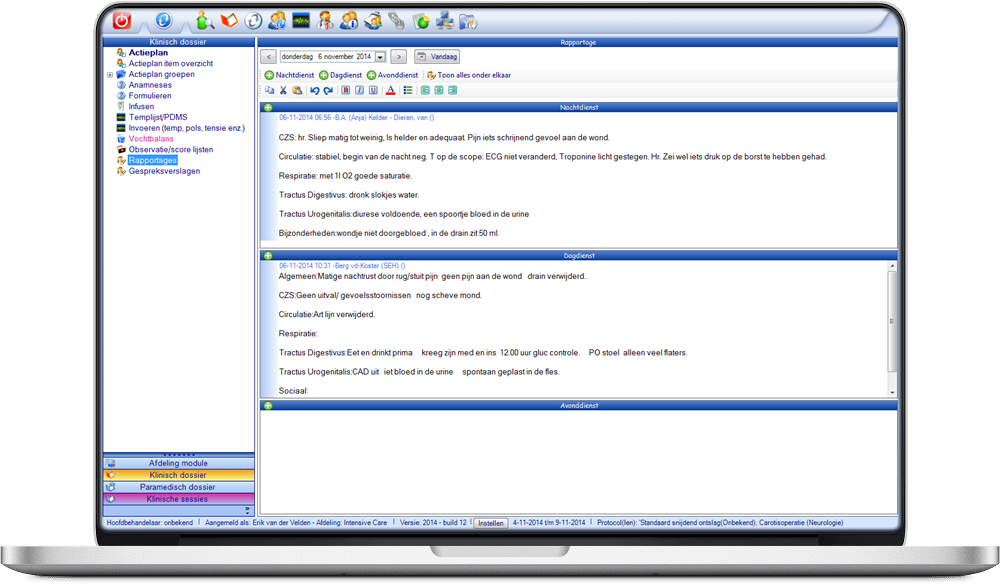Open the patient search magnifier icon
Viewport: 1000px width, 585px height.
tap(204, 21)
